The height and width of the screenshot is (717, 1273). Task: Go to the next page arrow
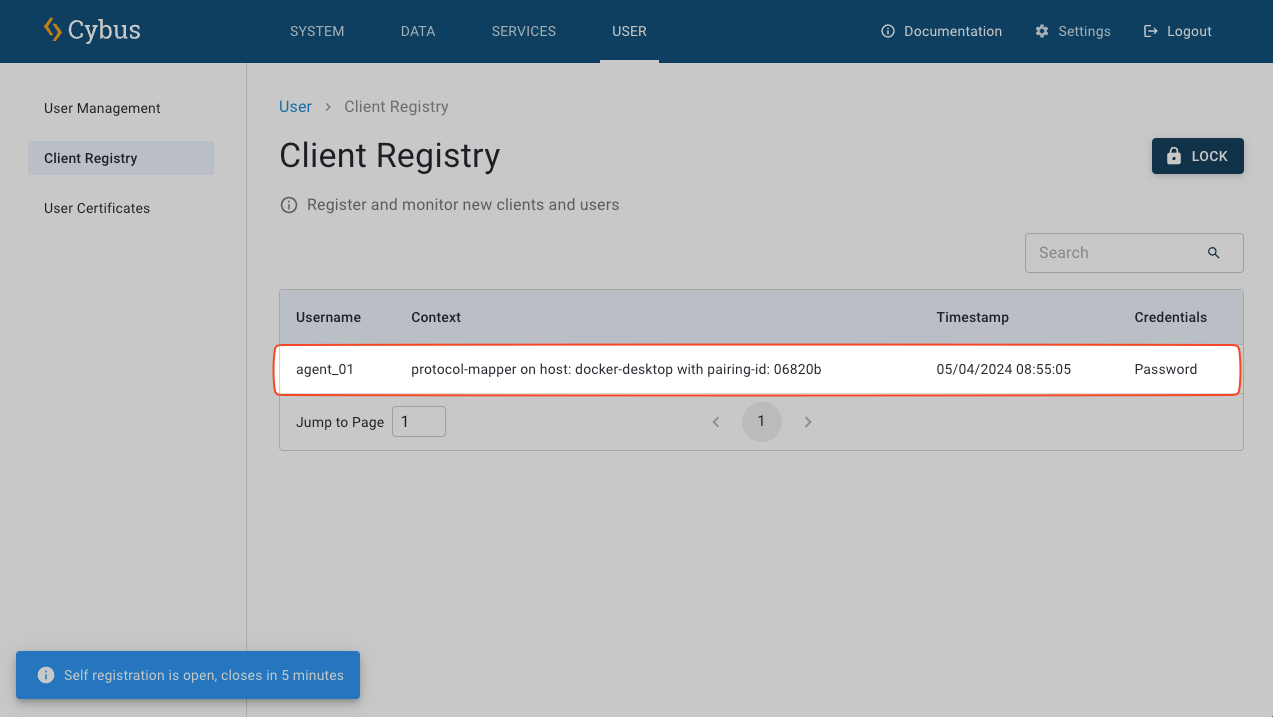[x=808, y=422]
